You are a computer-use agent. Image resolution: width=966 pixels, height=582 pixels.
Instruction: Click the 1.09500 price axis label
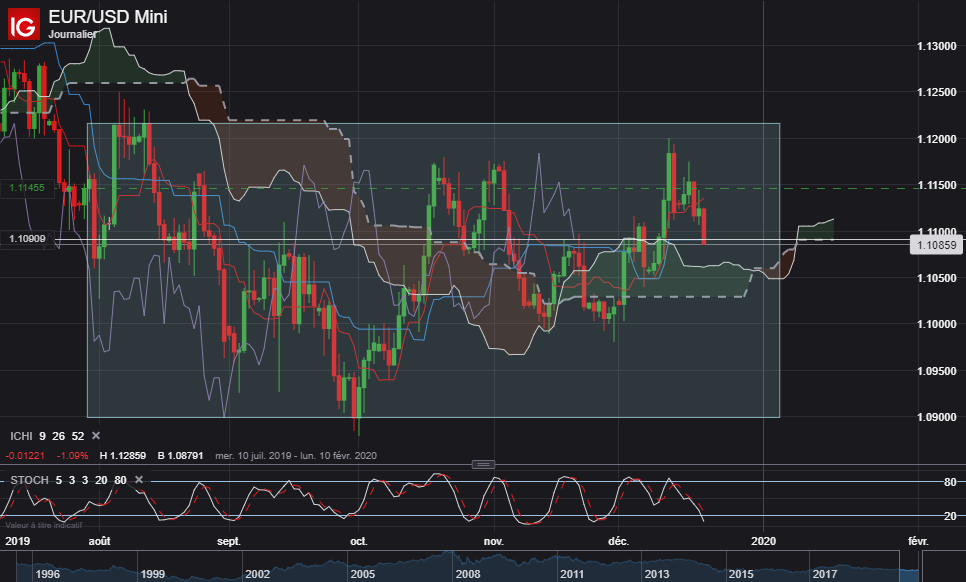coord(936,371)
